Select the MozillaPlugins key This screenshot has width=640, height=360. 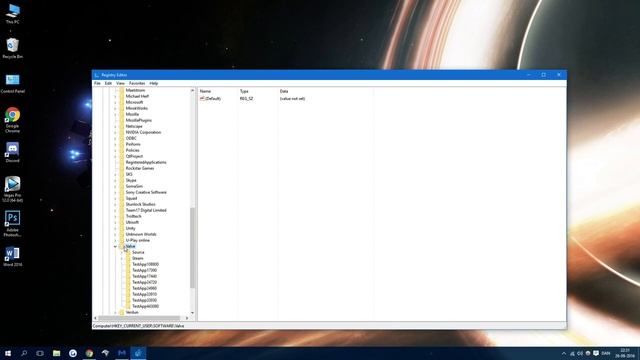coord(139,120)
